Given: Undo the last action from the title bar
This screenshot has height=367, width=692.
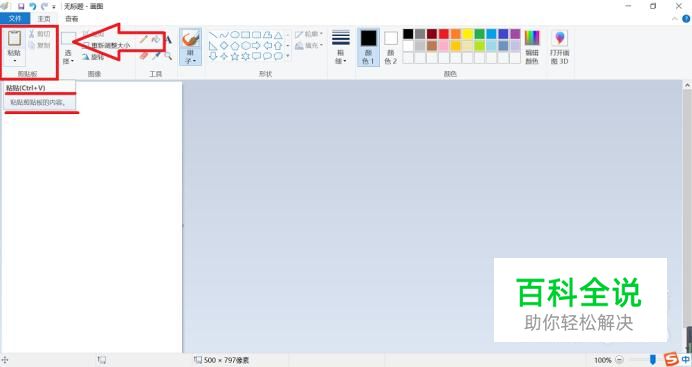Looking at the screenshot, I should click(33, 7).
